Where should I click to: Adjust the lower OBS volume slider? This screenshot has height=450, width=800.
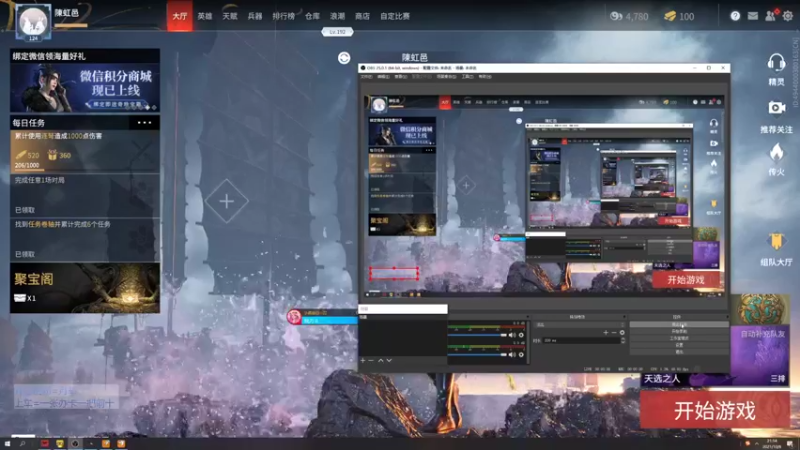478,355
